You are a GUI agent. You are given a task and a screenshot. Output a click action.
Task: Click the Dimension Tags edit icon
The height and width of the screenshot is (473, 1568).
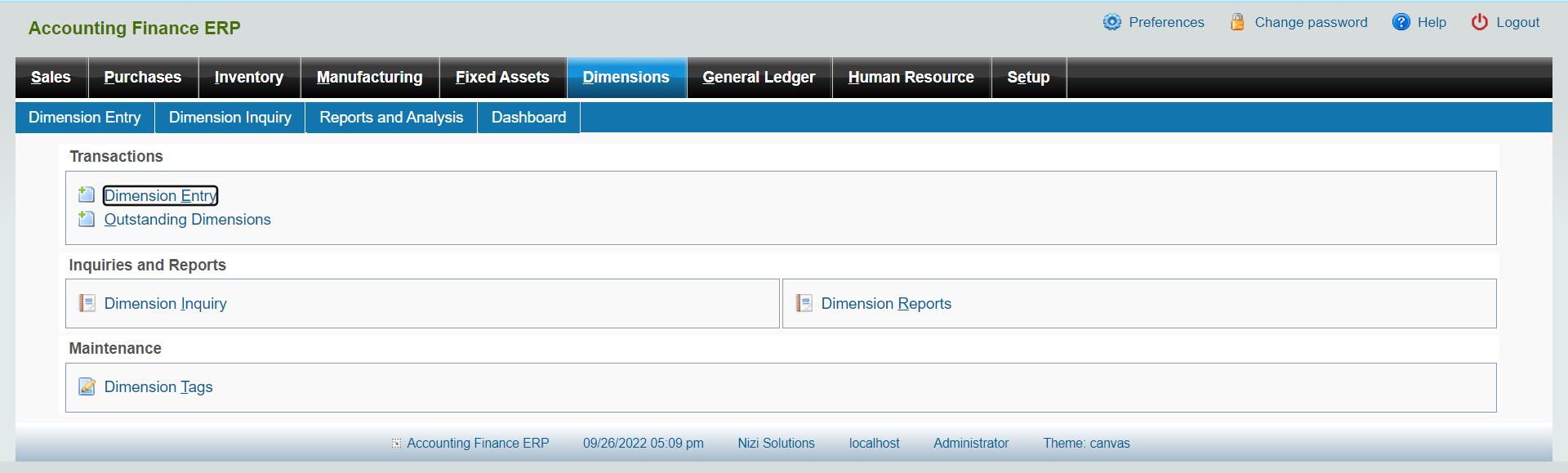coord(87,386)
